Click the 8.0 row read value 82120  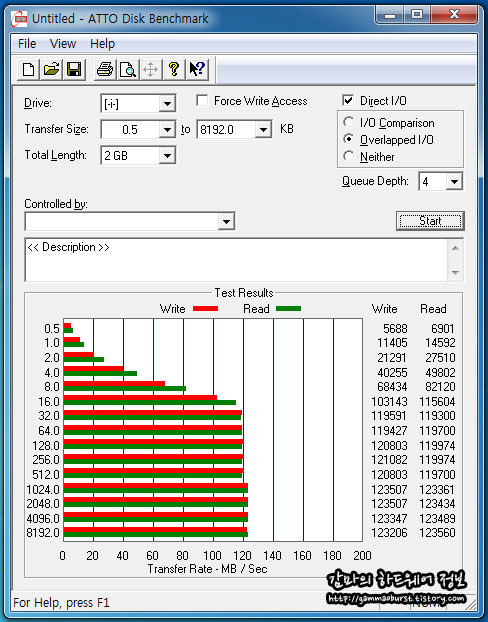[440, 386]
